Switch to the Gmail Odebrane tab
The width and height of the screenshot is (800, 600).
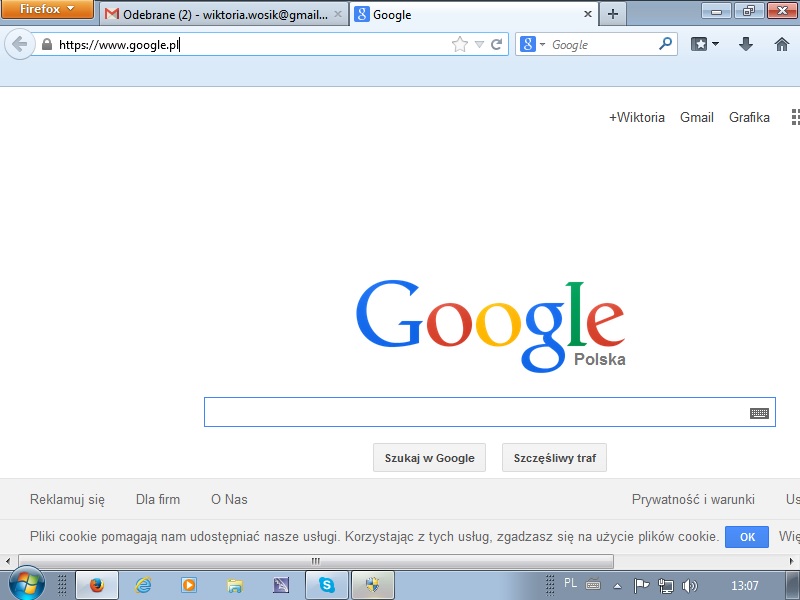click(x=223, y=14)
